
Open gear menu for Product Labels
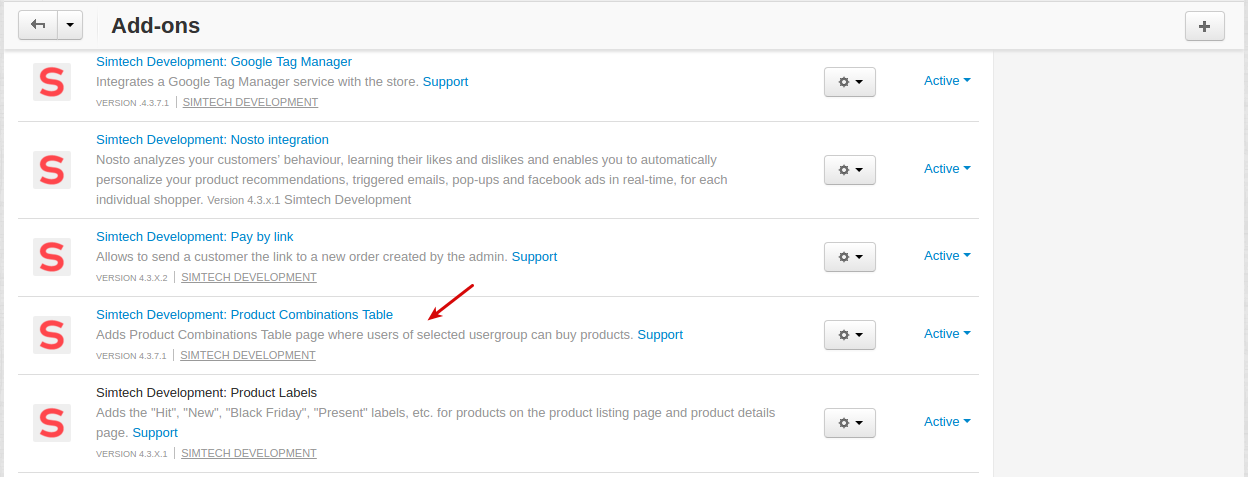[x=850, y=423]
